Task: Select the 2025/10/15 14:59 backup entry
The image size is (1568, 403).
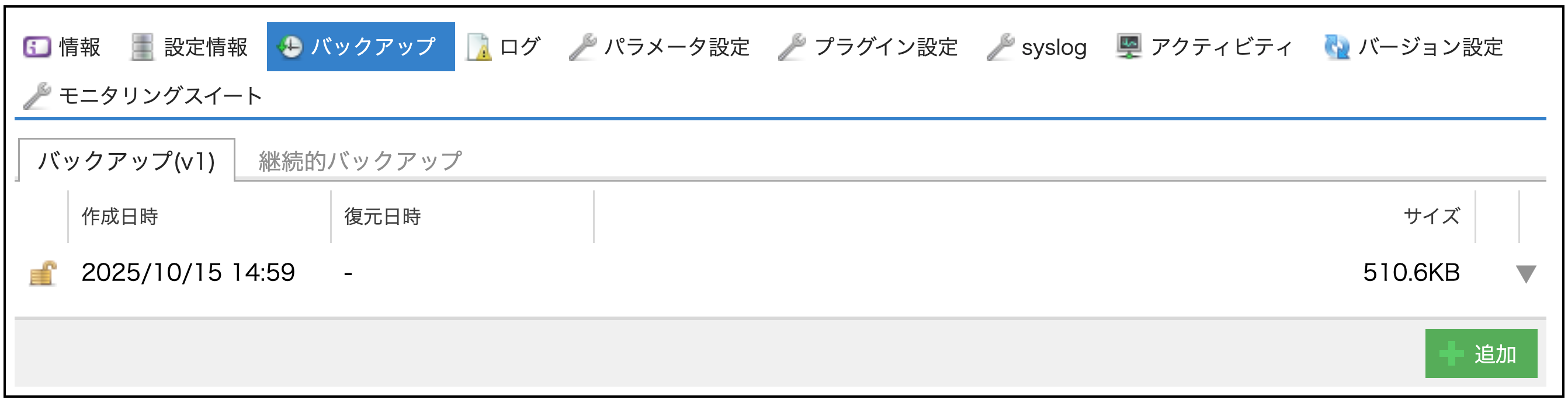Action: coord(188,273)
